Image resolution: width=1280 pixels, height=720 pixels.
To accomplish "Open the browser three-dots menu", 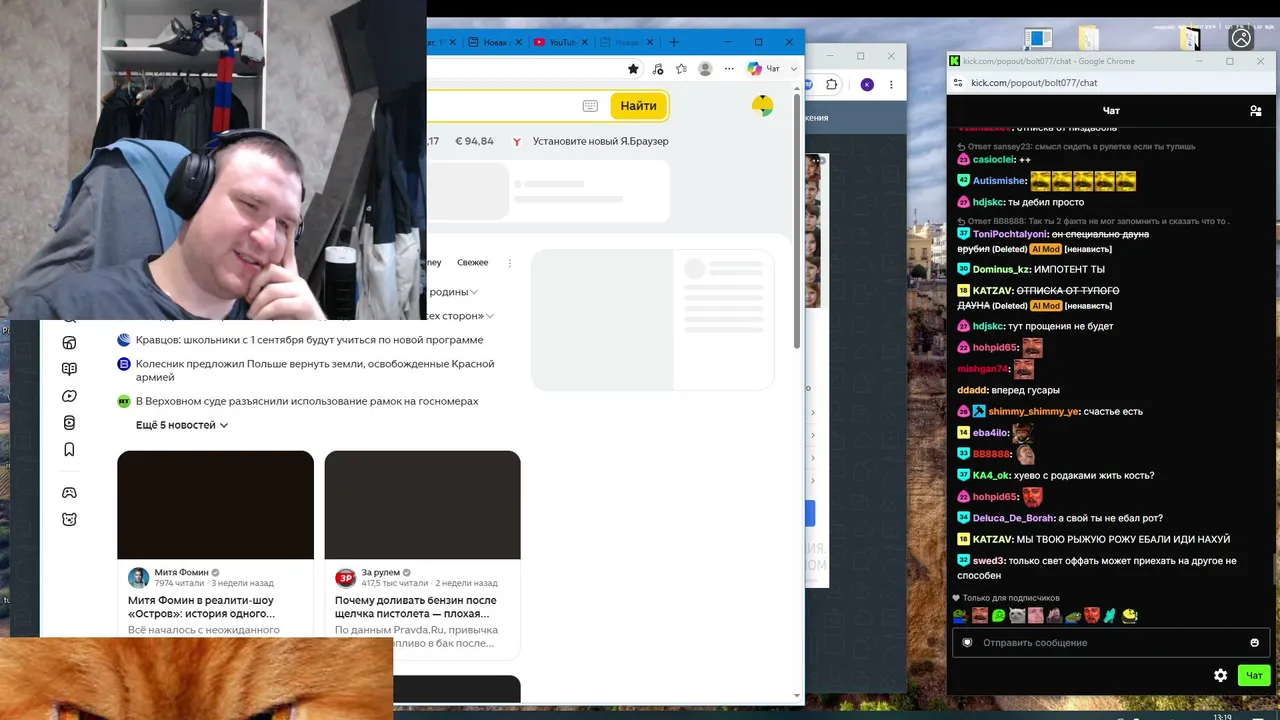I will click(x=727, y=69).
